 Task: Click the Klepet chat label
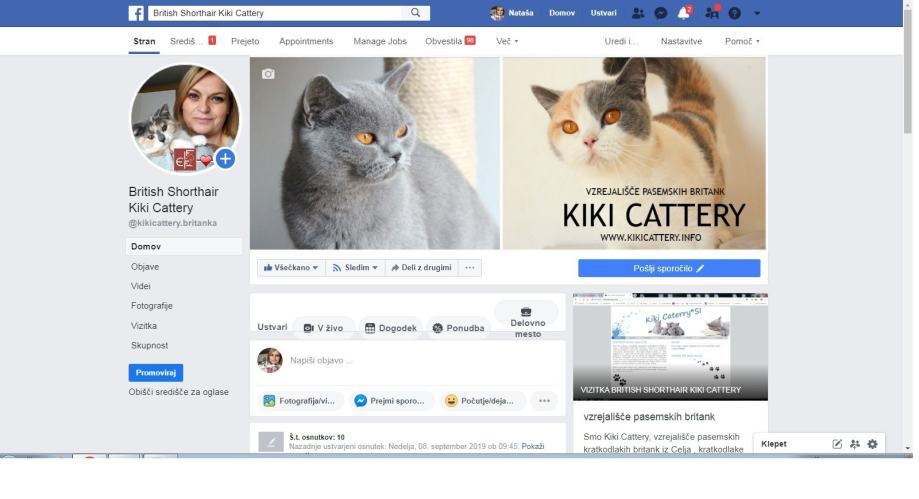(x=774, y=444)
